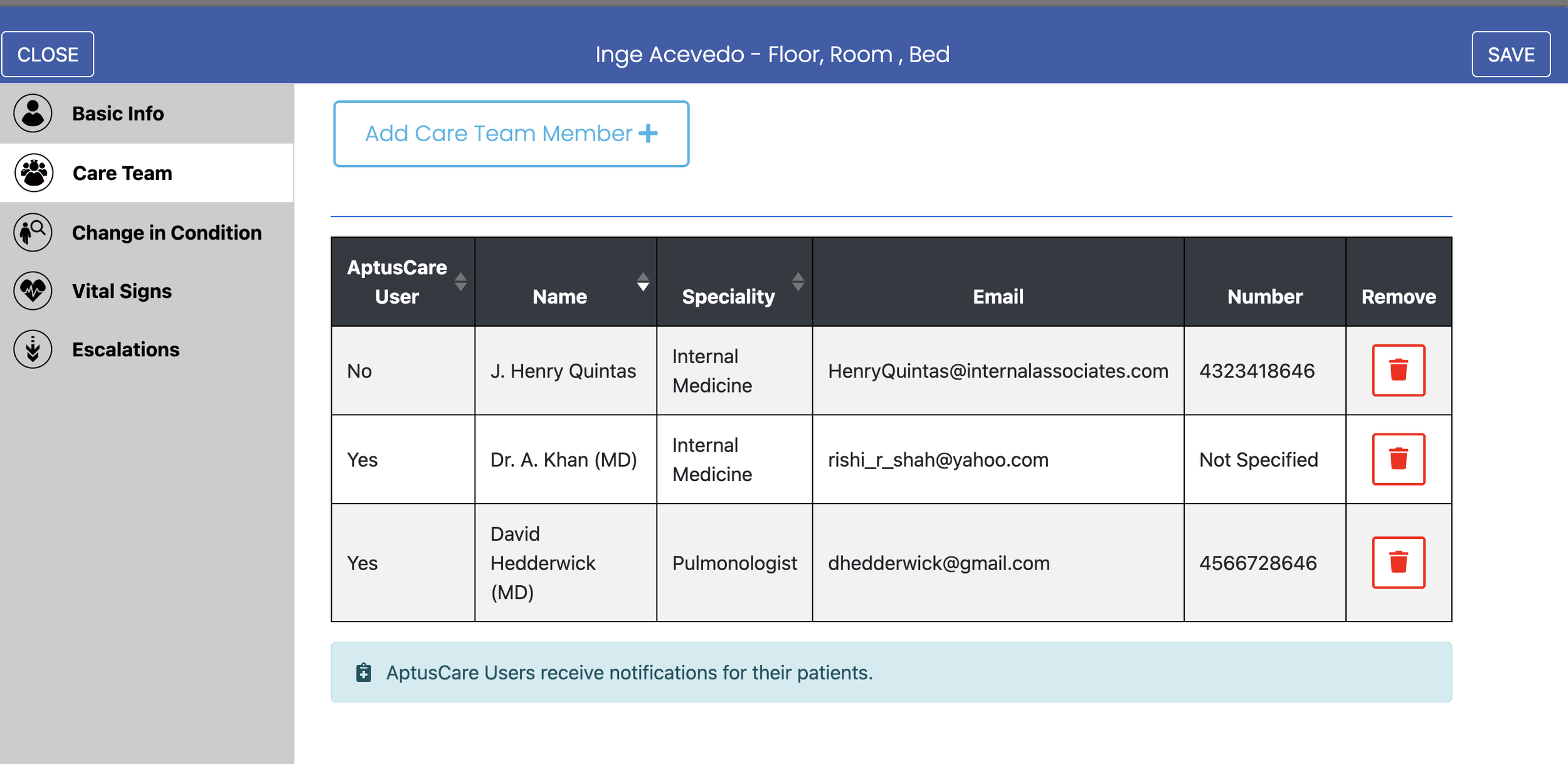Click the number 4566728646
Viewport: 1568px width, 764px height.
[1258, 563]
